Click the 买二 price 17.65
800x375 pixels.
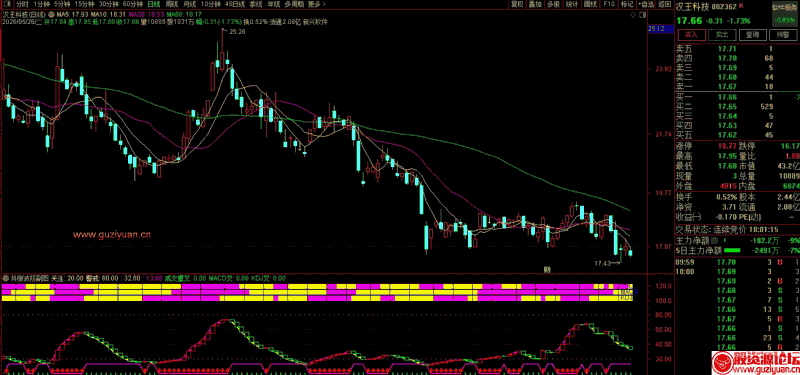[x=728, y=107]
